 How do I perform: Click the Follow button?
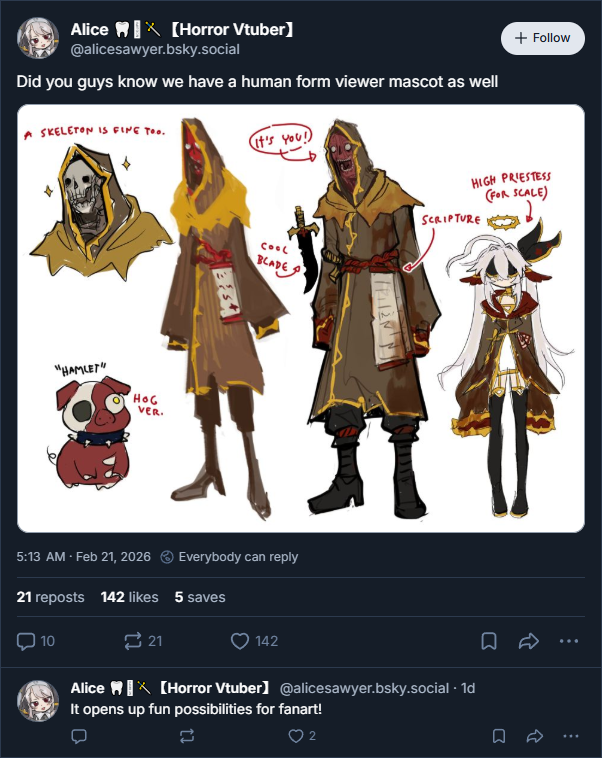coord(543,38)
